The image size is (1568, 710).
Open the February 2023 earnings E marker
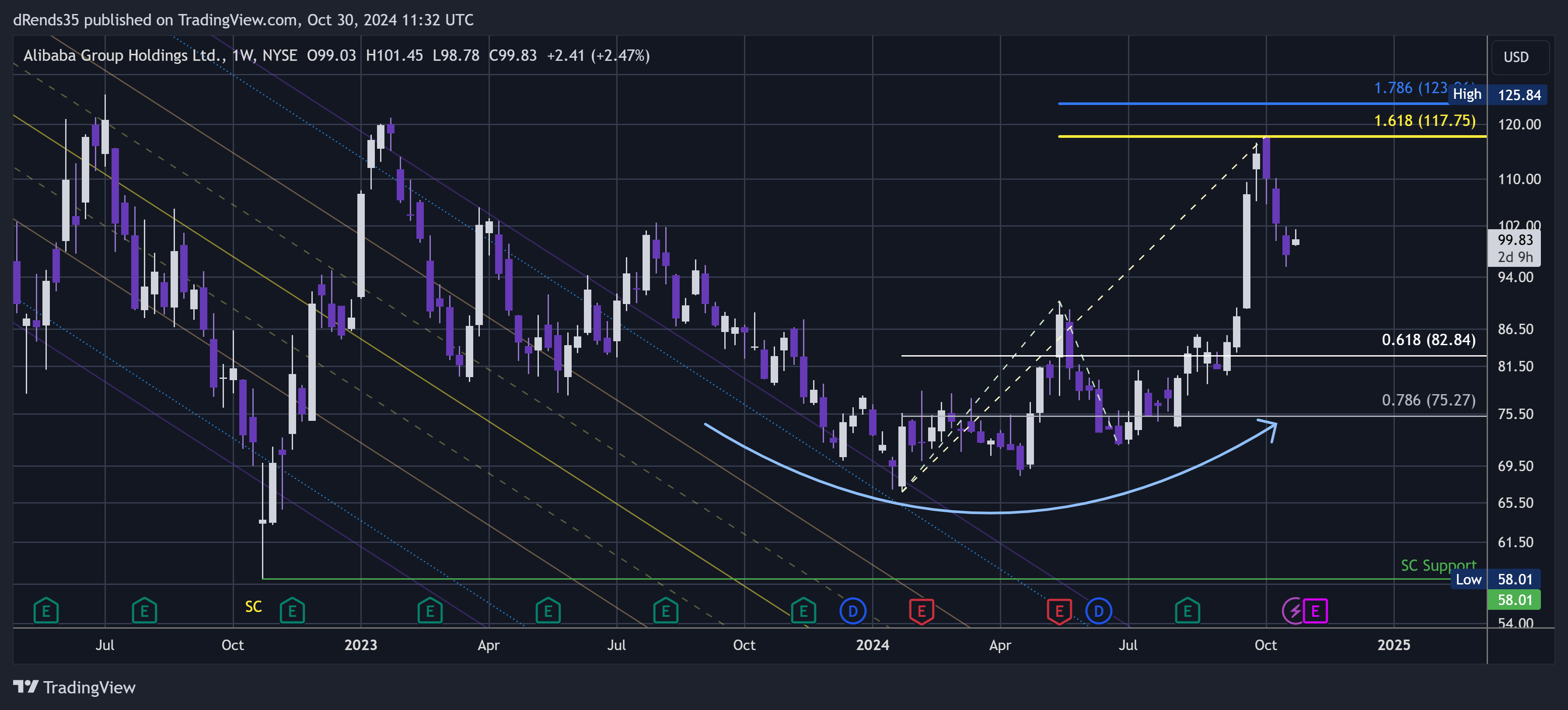pos(430,611)
